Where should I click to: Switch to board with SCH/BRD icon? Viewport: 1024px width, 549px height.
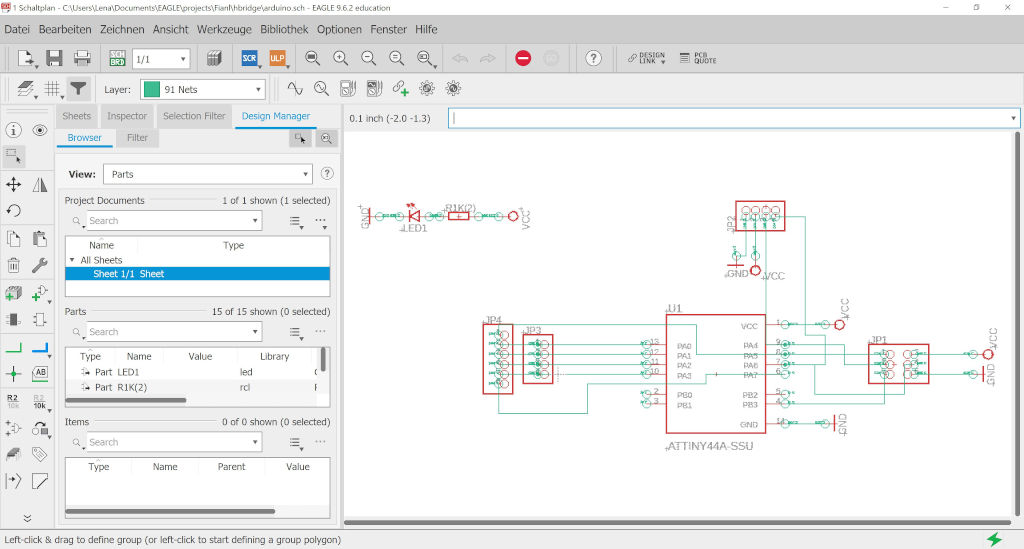(x=117, y=58)
